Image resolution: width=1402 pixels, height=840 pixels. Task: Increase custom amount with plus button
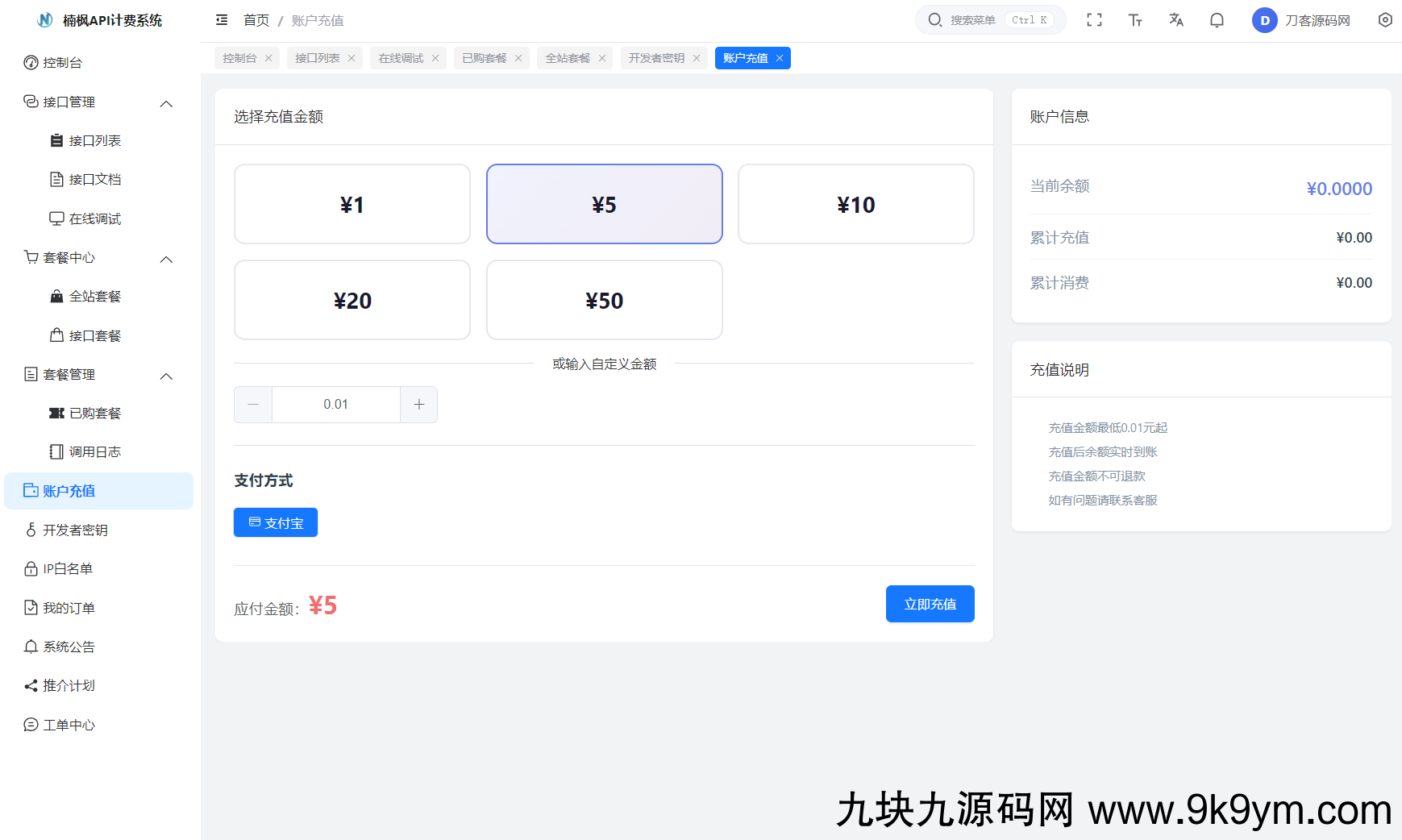pyautogui.click(x=418, y=405)
